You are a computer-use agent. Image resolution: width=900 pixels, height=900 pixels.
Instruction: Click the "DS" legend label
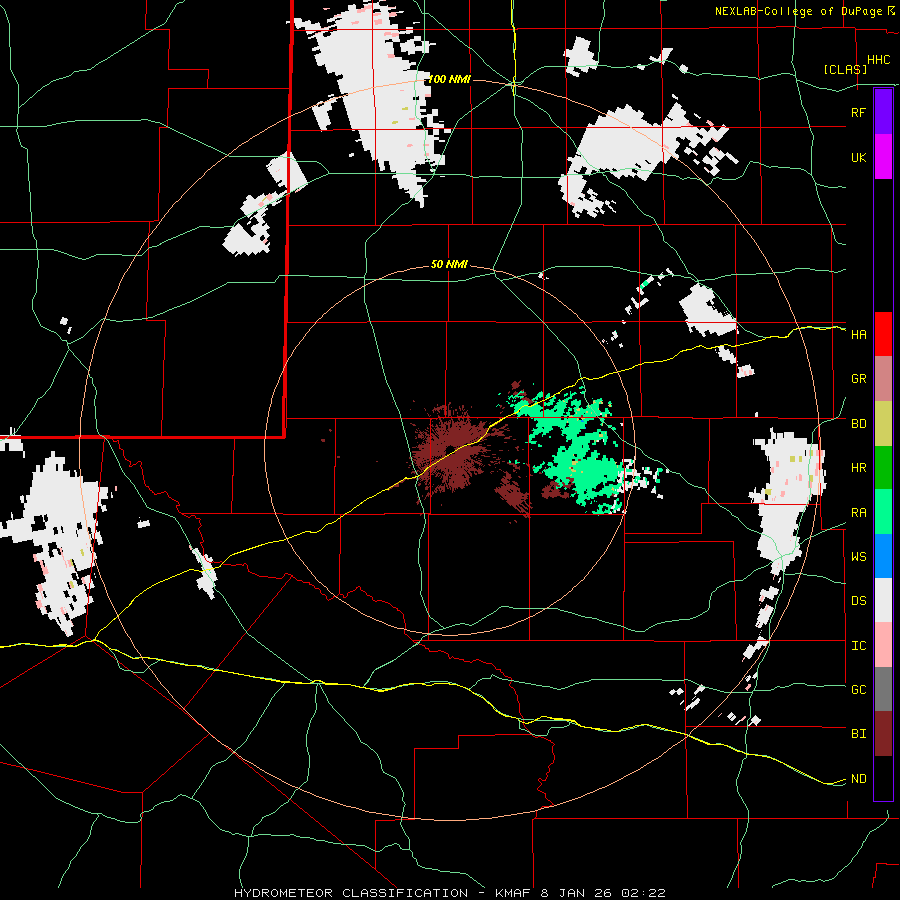tap(858, 601)
